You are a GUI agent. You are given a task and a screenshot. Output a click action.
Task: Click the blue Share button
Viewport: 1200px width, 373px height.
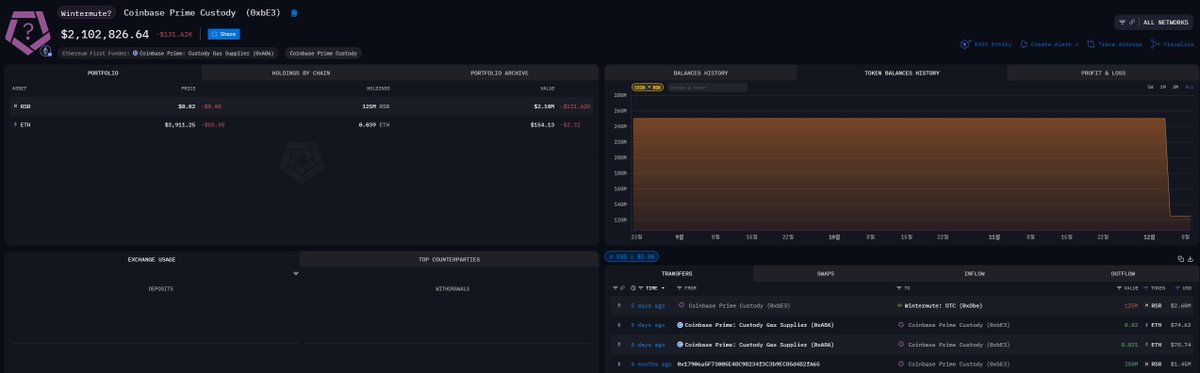[224, 34]
